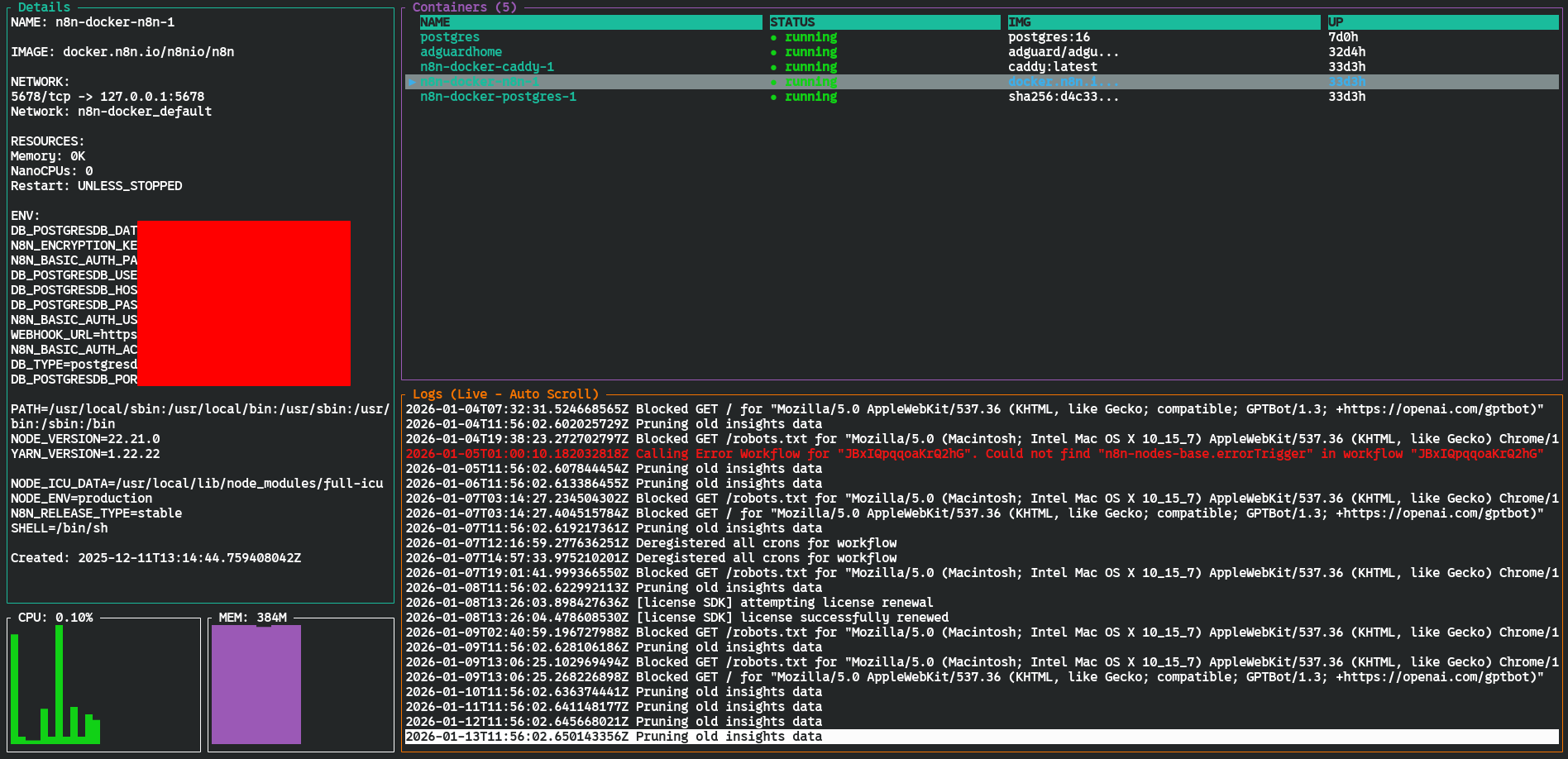
Task: Click the running indicator of the highlighted n8n row
Action: (772, 82)
